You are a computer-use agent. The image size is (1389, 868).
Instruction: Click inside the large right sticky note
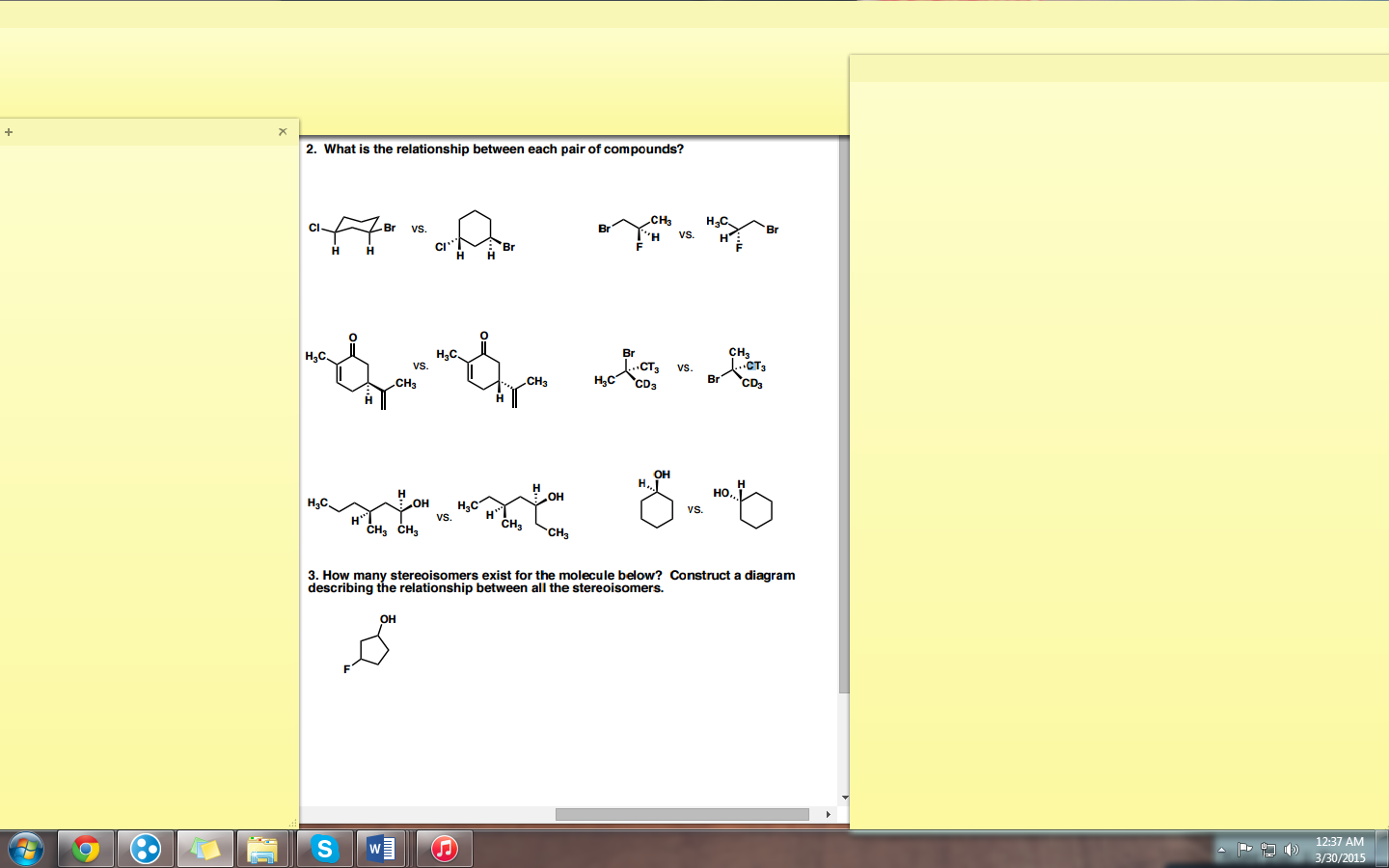1119,453
